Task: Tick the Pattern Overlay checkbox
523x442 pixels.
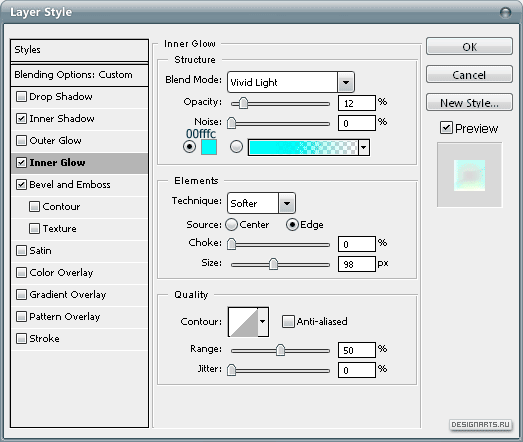Action: coord(21,317)
